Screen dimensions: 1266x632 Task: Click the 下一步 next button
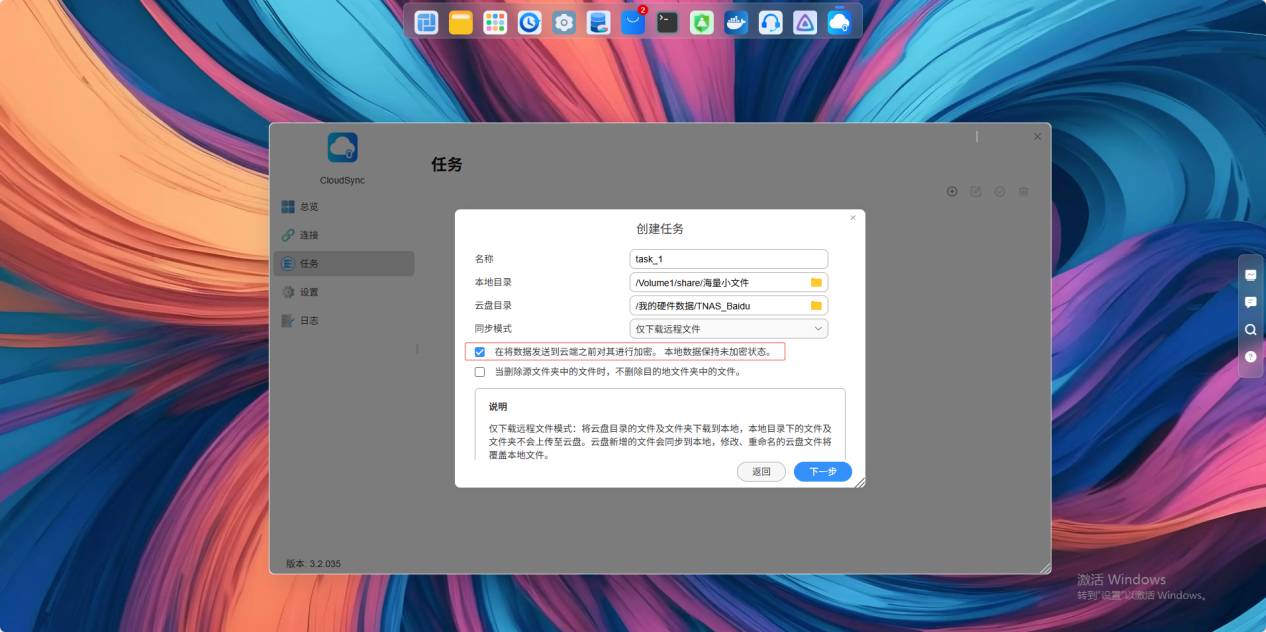[822, 471]
